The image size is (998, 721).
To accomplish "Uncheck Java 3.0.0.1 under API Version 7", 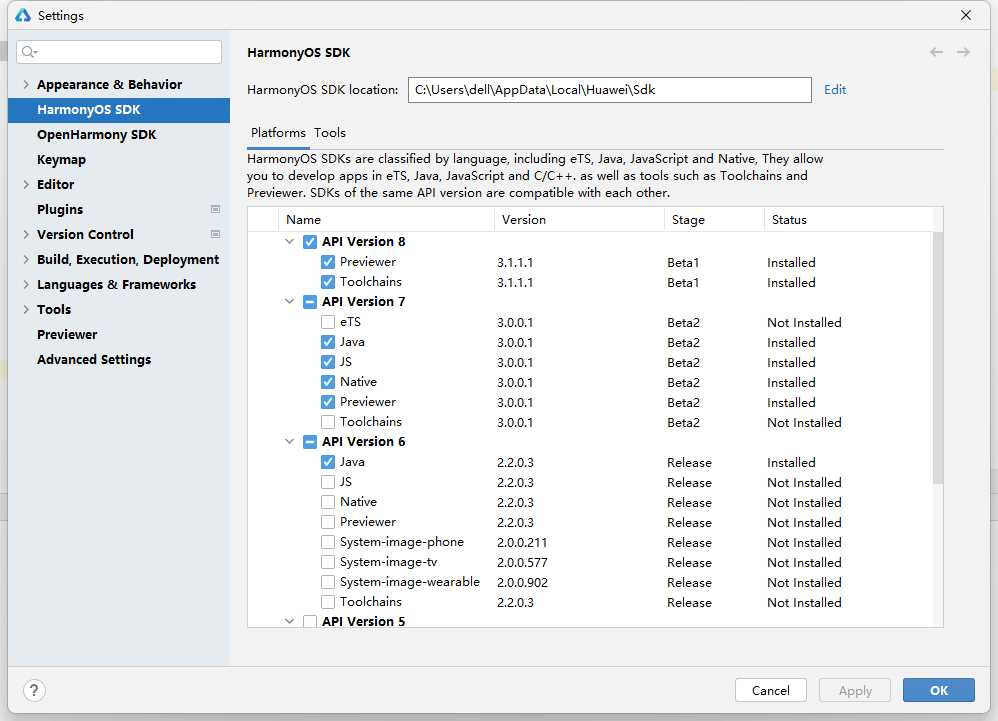I will click(328, 342).
